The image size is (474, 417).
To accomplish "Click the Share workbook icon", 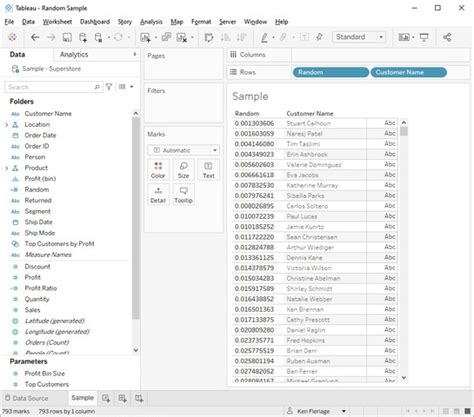I will click(x=447, y=37).
